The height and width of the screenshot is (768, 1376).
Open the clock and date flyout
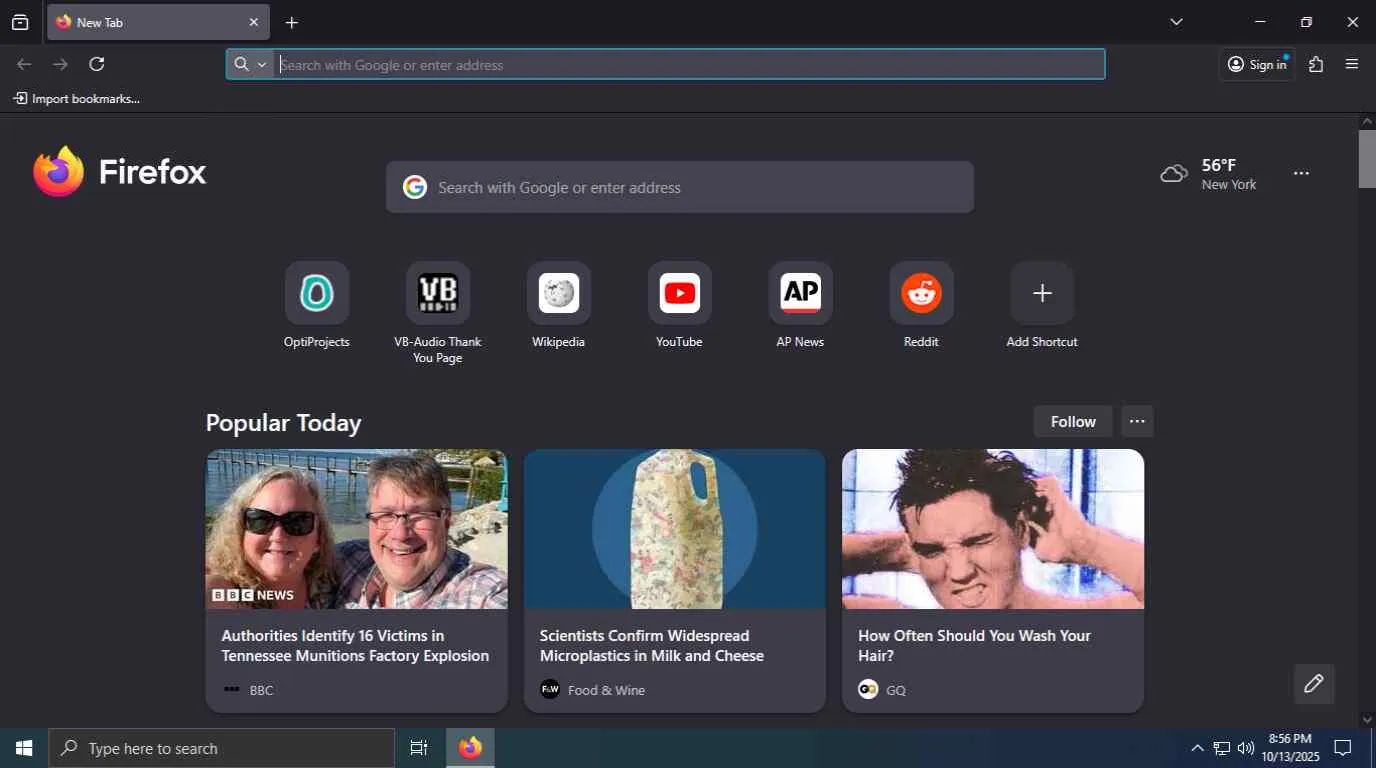tap(1290, 748)
